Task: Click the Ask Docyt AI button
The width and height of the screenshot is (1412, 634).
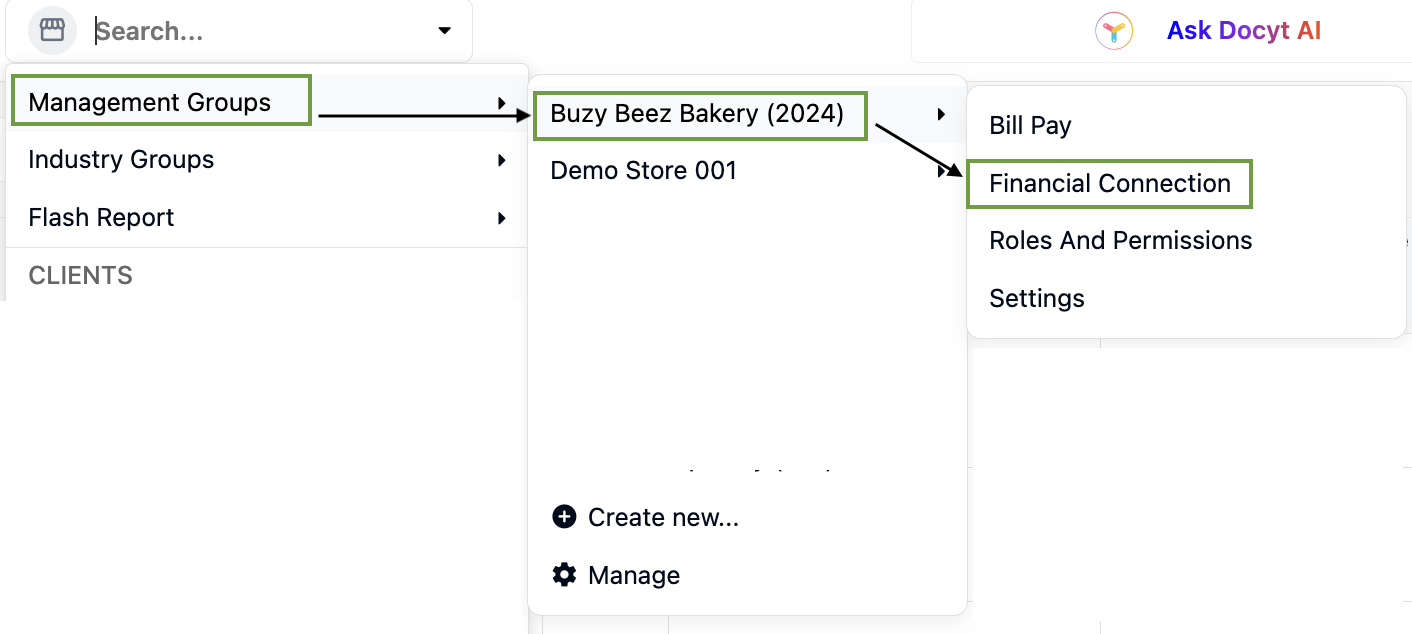Action: point(1243,31)
